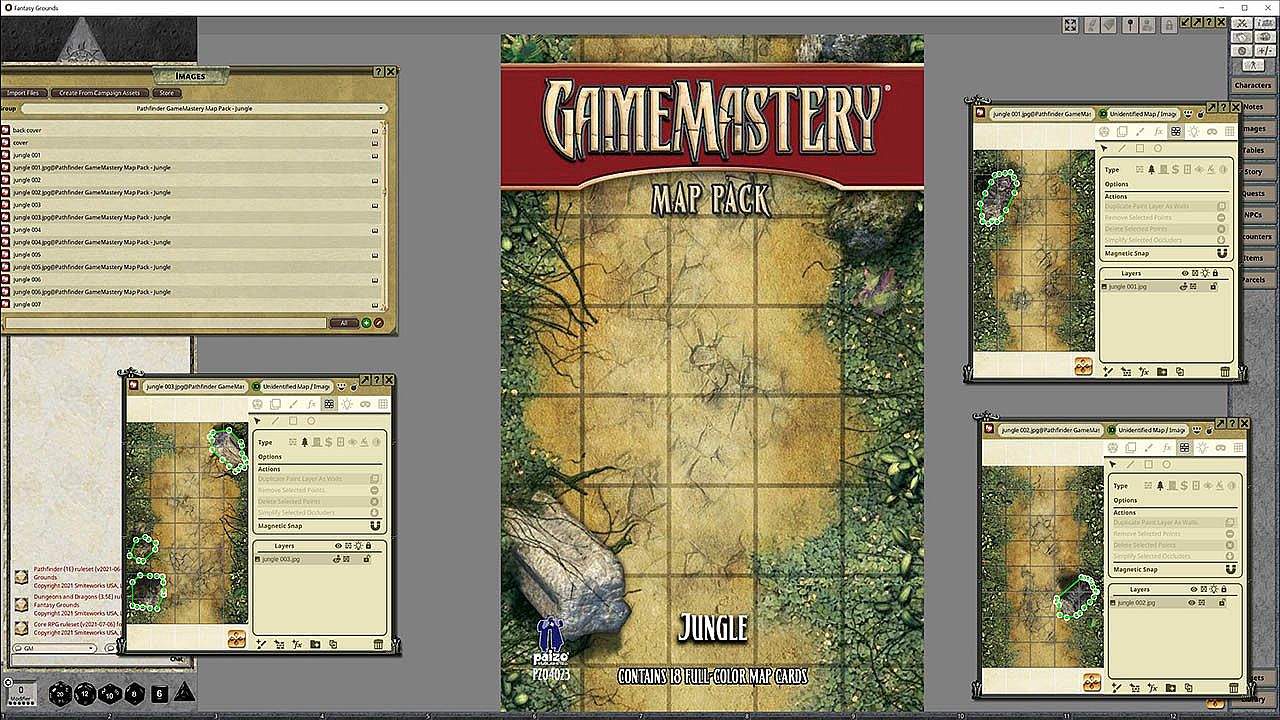Screen dimensions: 1280x720
Task: Select the tree terrain type in jungle 003
Action: pyautogui.click(x=304, y=442)
